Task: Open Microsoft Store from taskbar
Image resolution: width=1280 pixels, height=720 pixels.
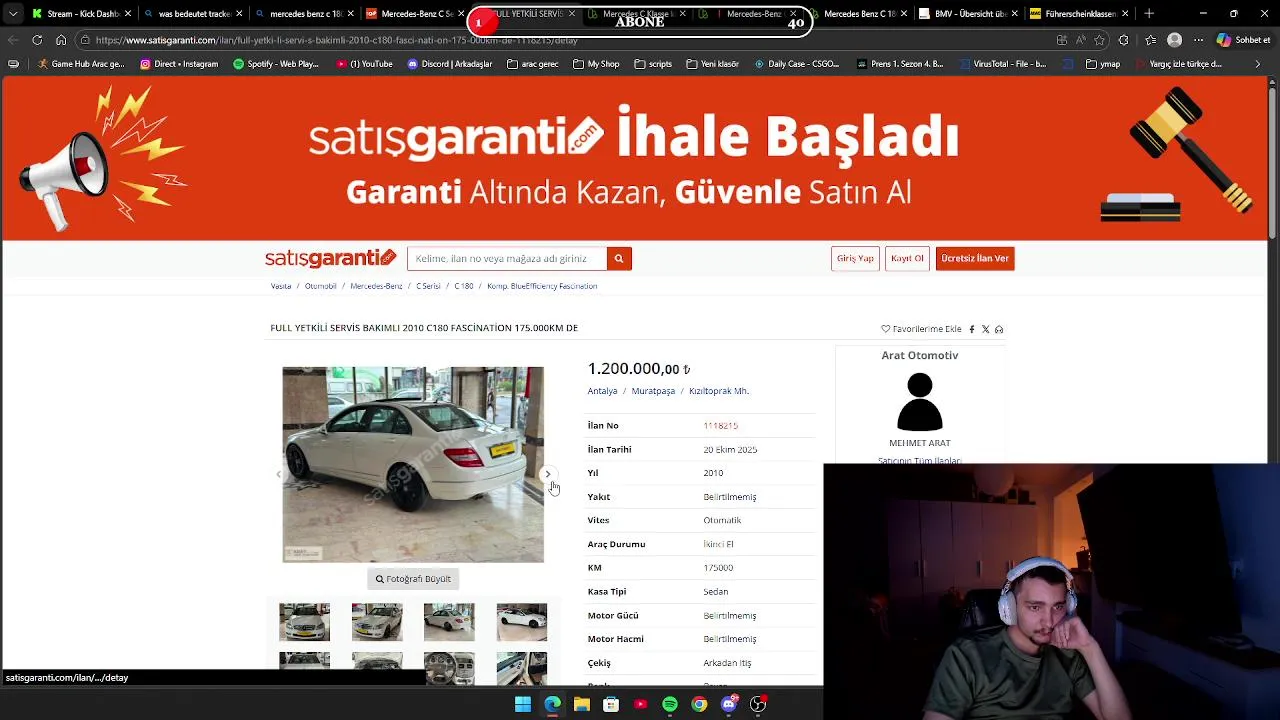Action: (x=611, y=704)
